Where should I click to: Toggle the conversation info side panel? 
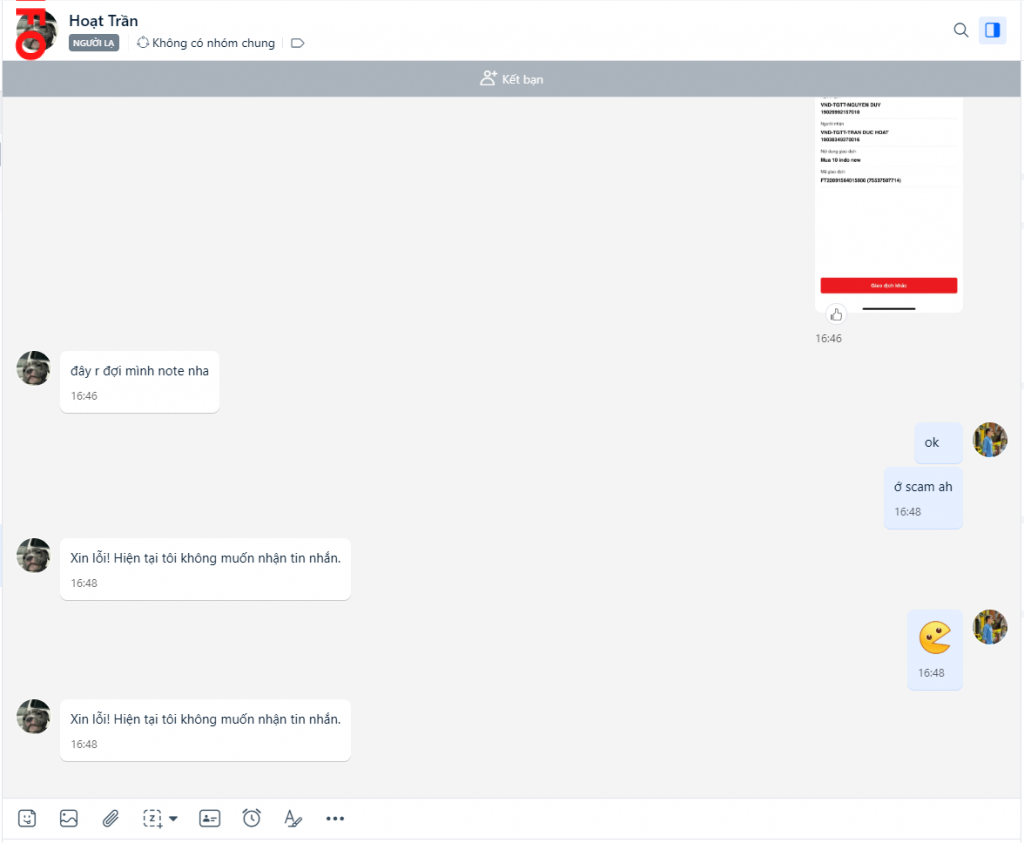click(992, 30)
